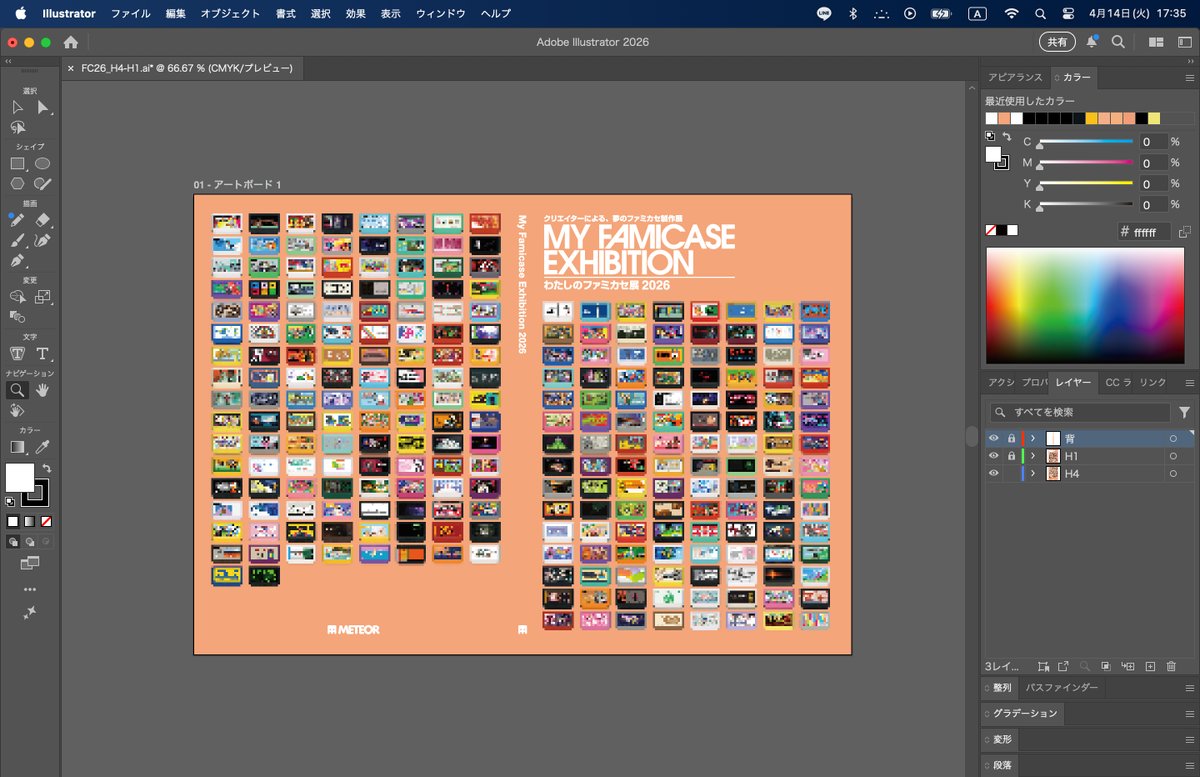Click the layer search field すべてを検索
This screenshot has width=1200, height=777.
click(1079, 412)
